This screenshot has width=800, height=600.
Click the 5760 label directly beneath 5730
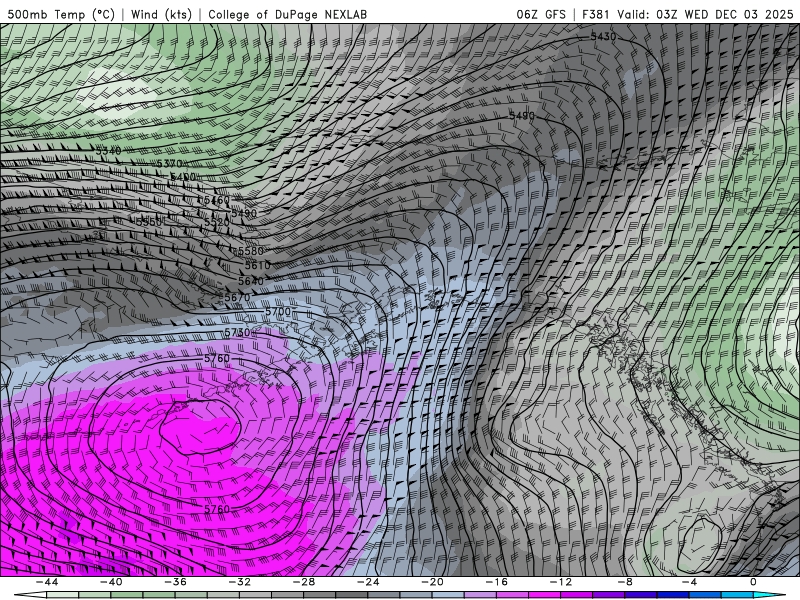click(217, 359)
